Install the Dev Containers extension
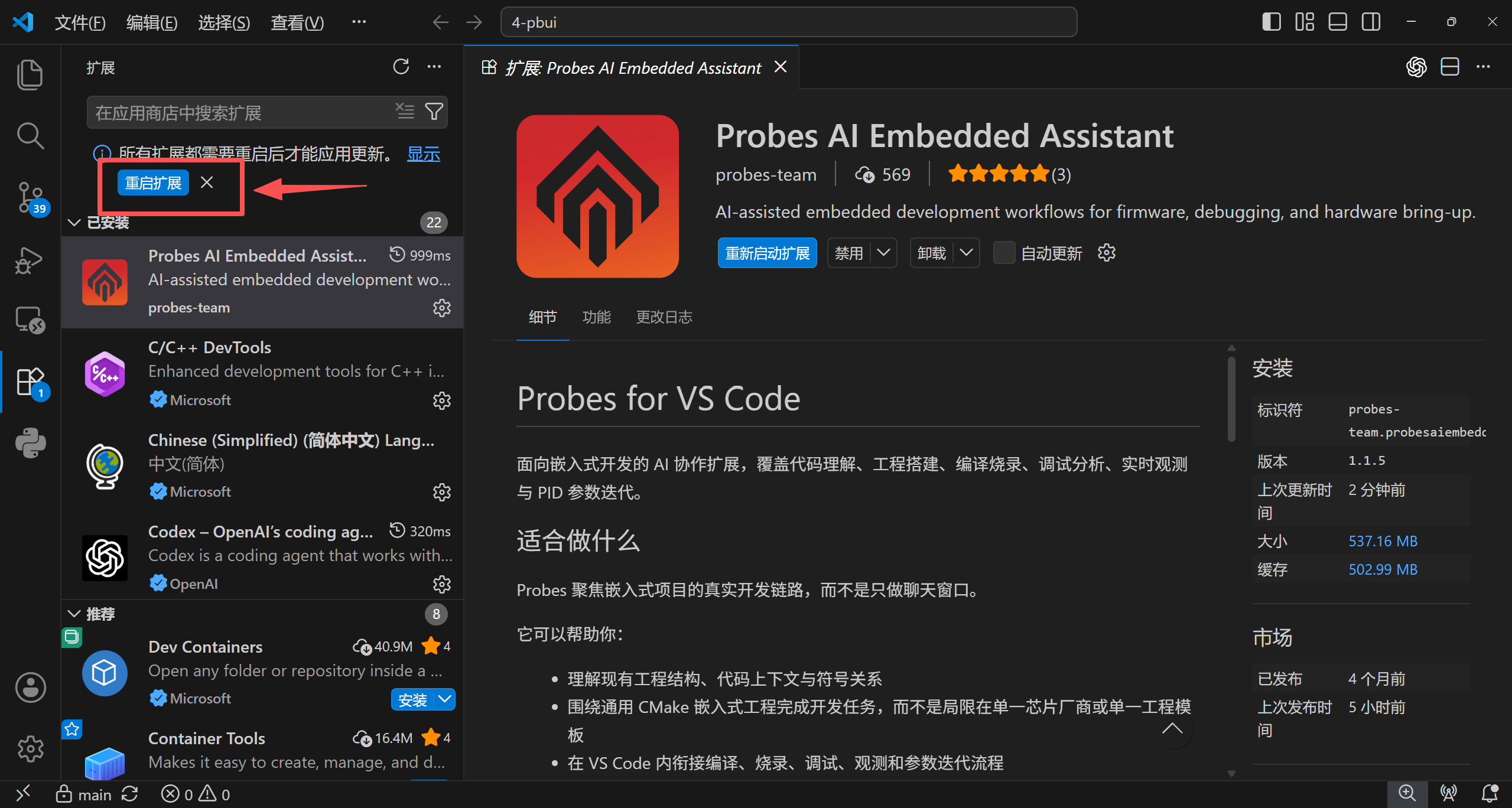The image size is (1512, 808). pos(412,700)
